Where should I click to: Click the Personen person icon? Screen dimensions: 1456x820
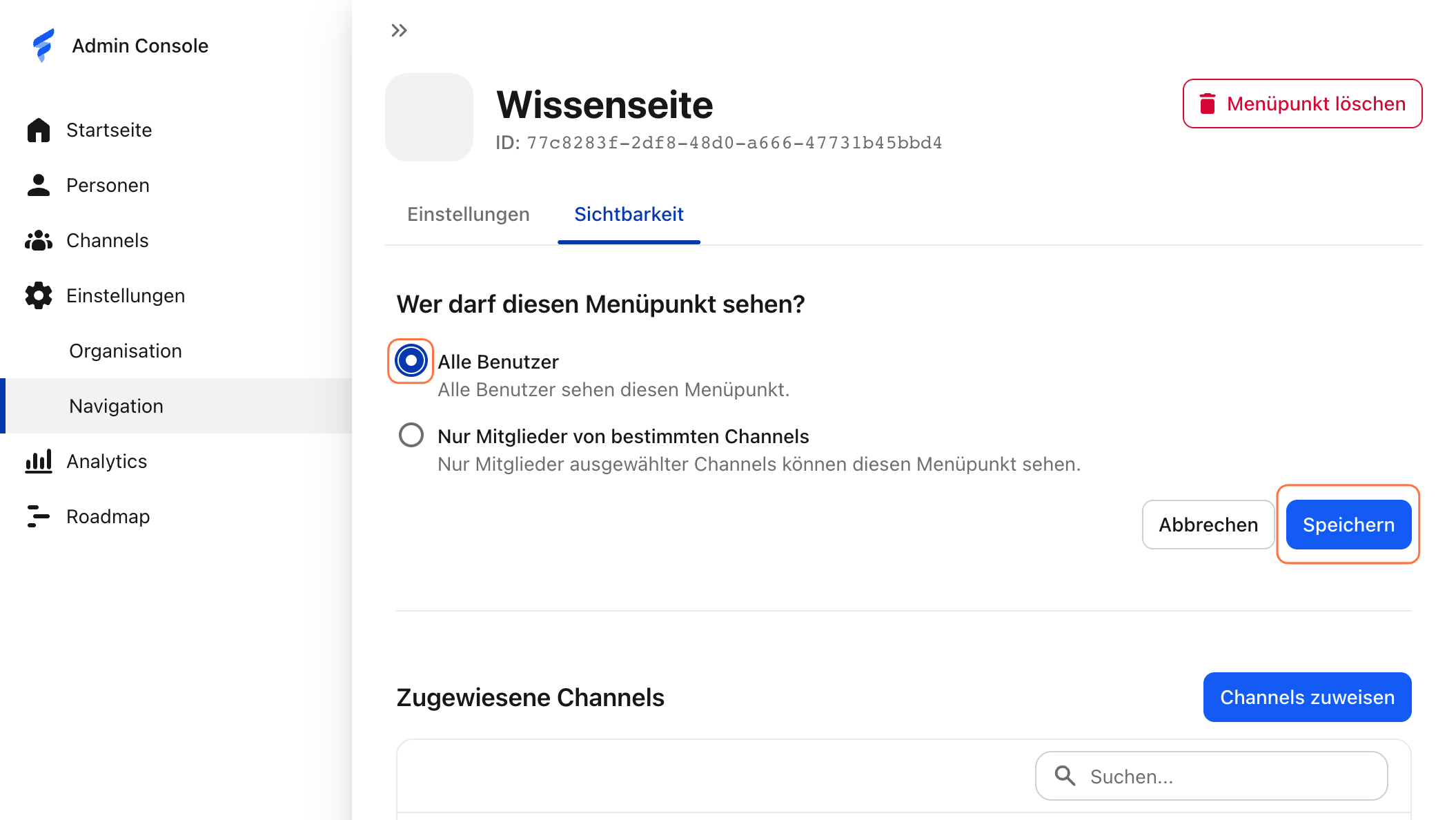click(39, 185)
